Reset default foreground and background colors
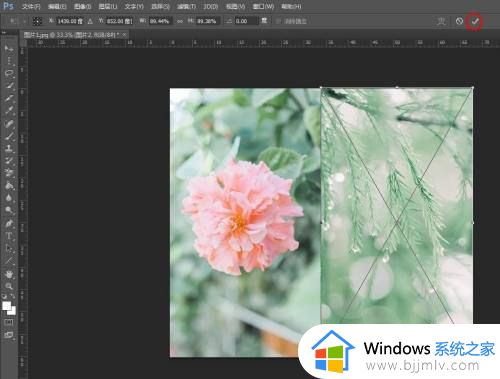 [x=5, y=296]
